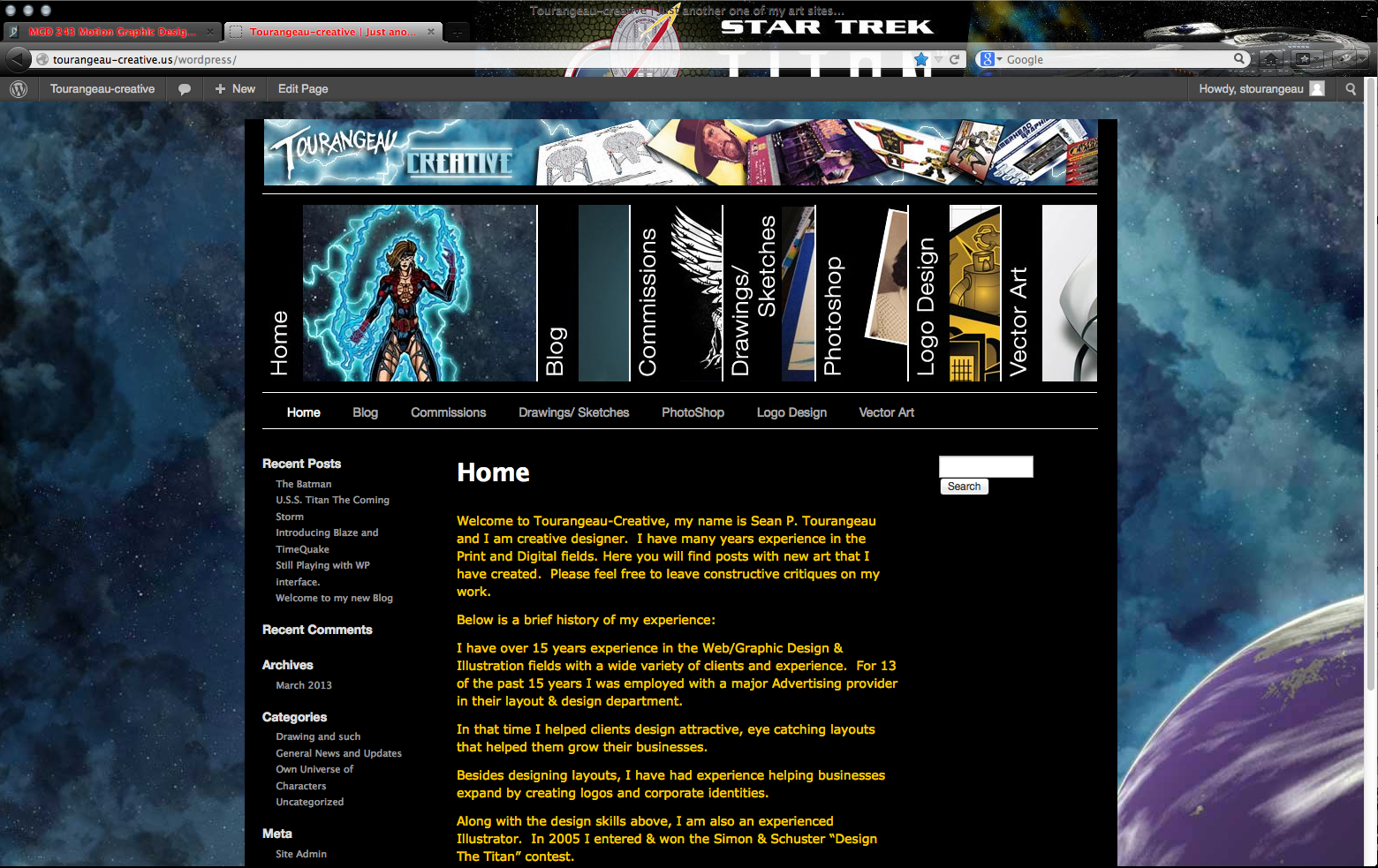Open Introducing Blaze and TimeQuake post
This screenshot has width=1378, height=868.
[327, 540]
